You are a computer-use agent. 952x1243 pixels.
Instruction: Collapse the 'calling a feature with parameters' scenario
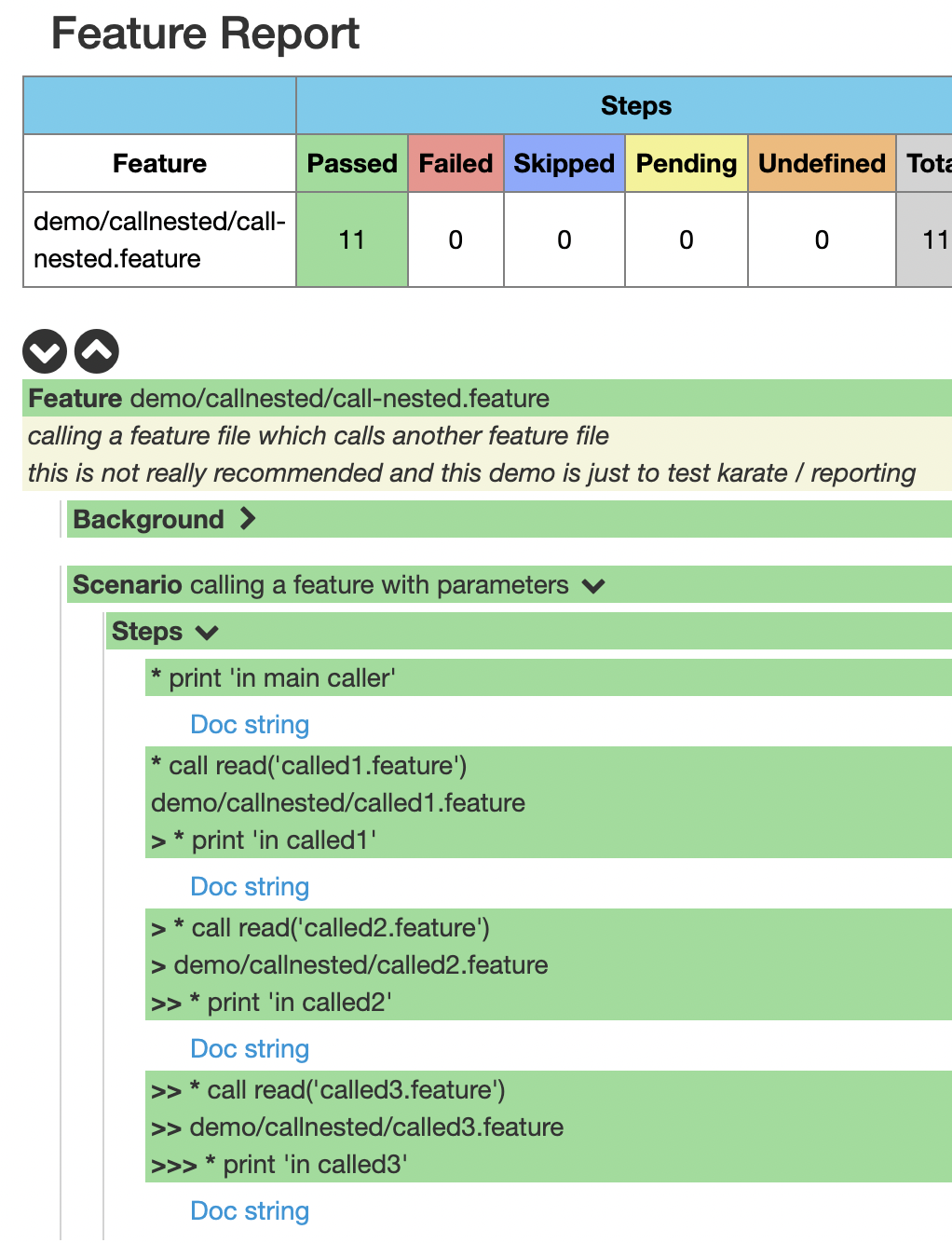click(593, 585)
